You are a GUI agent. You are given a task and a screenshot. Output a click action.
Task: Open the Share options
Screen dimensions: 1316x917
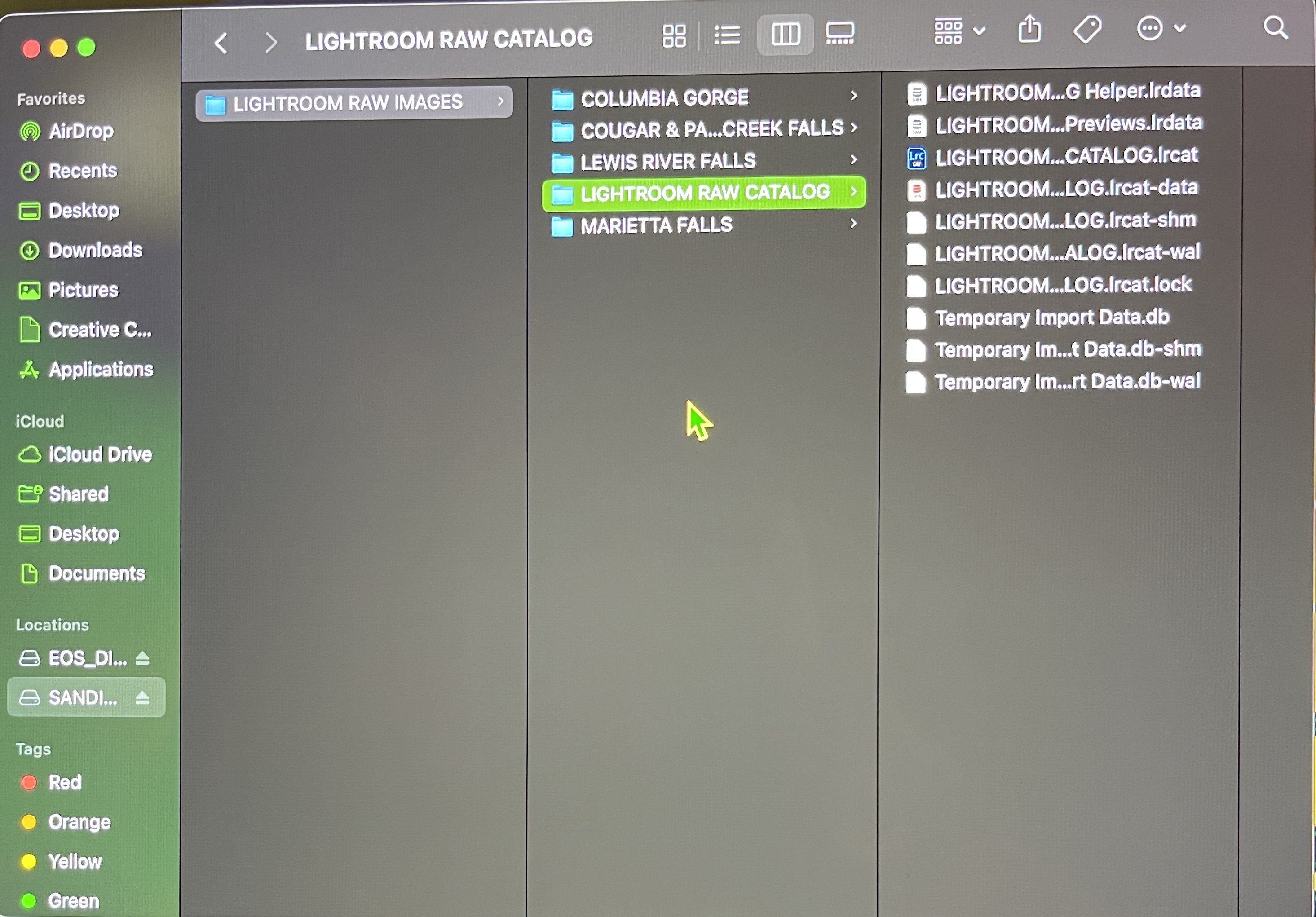1029,30
